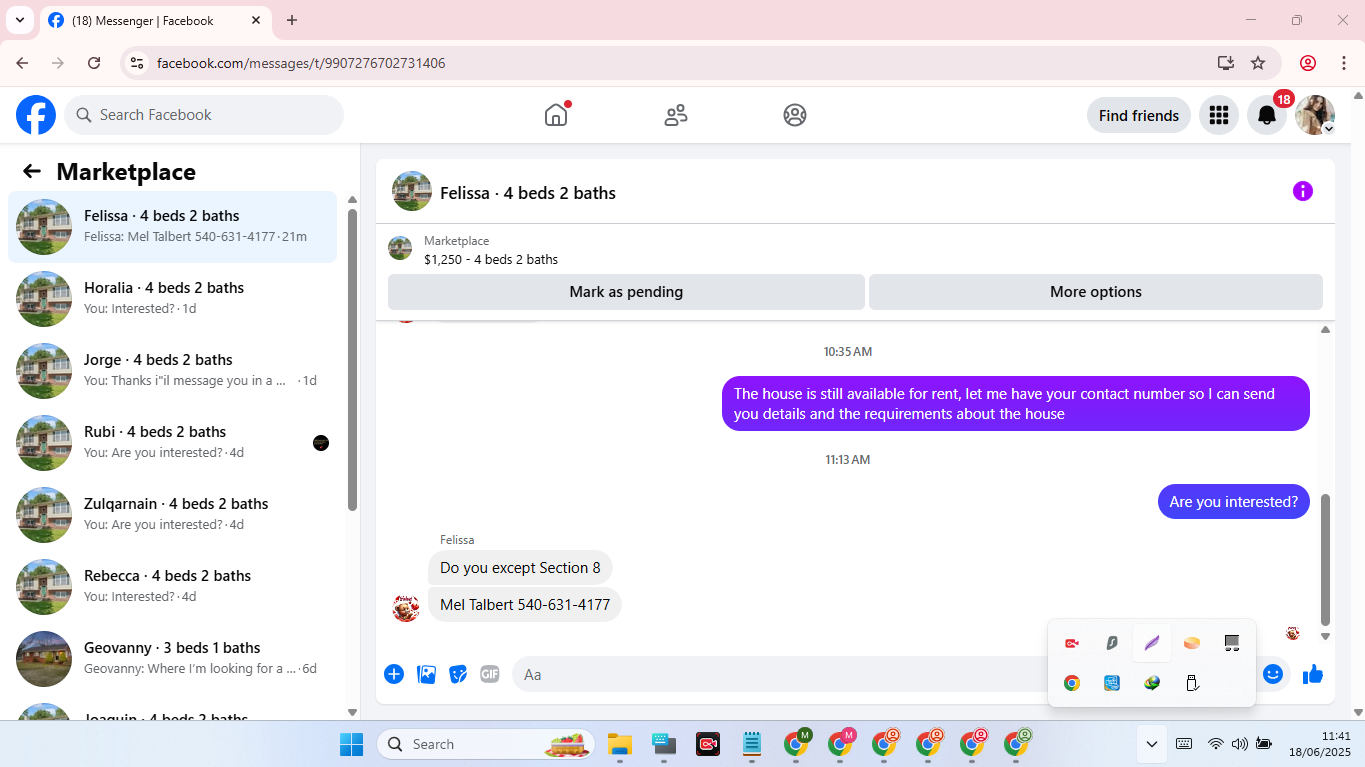Choose a sticker in the composer
1365x767 pixels.
tap(458, 674)
